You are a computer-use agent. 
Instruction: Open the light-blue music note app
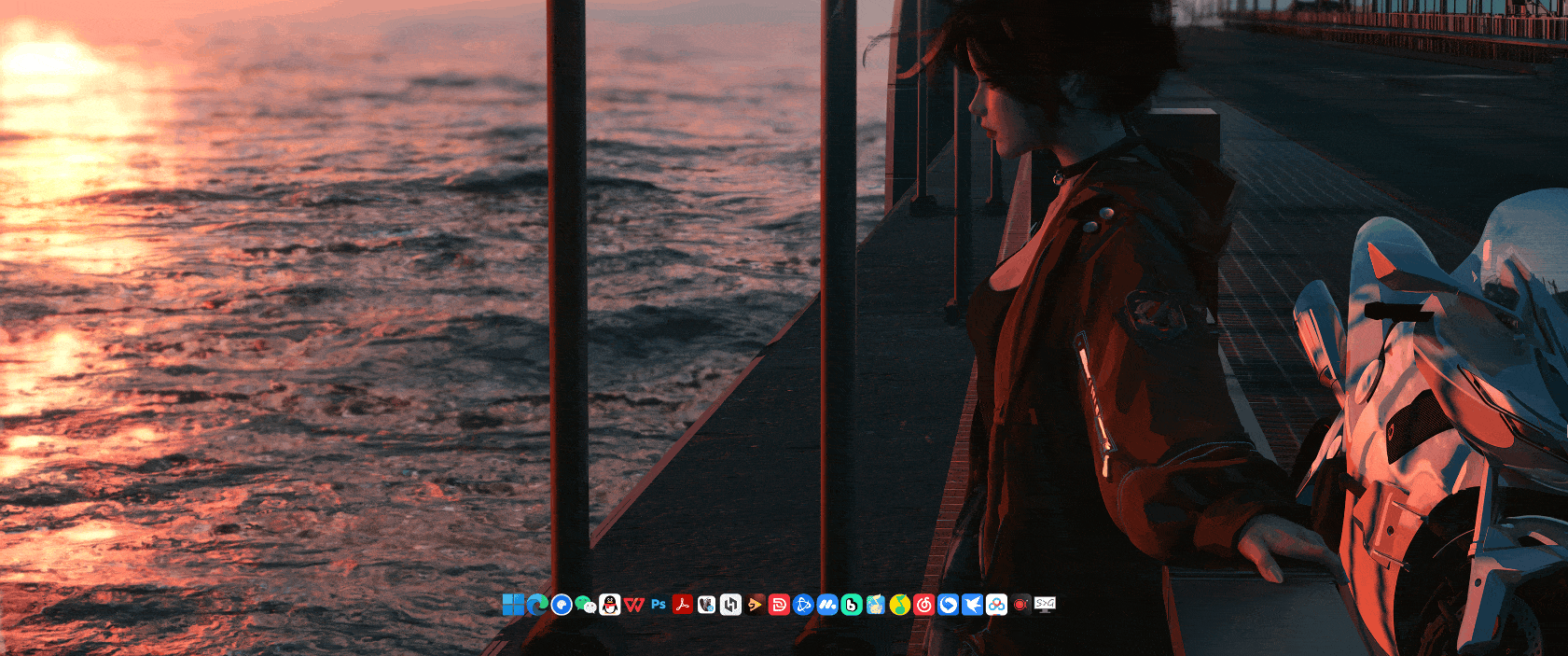[x=876, y=605]
